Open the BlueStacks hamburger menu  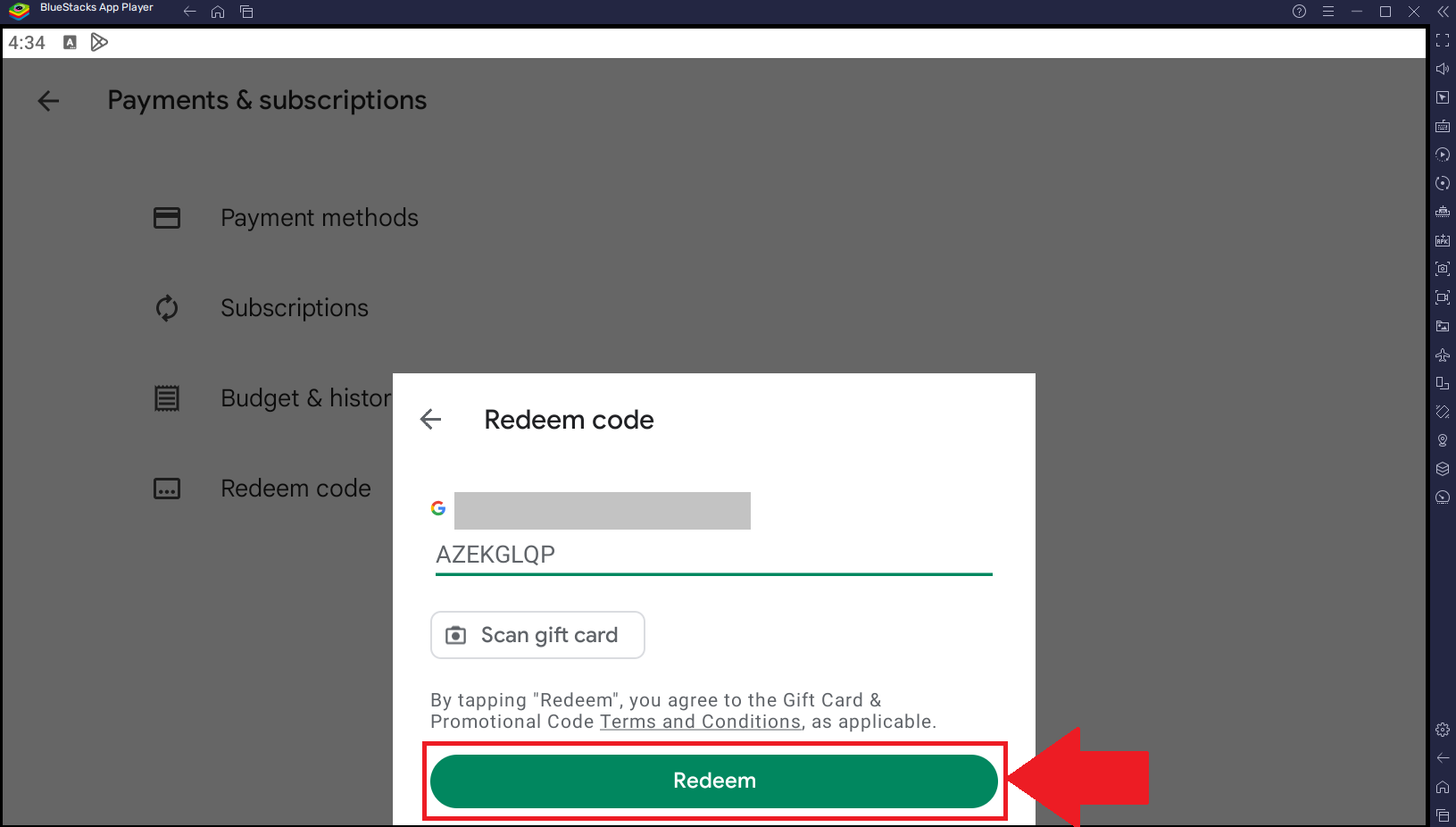pyautogui.click(x=1328, y=12)
